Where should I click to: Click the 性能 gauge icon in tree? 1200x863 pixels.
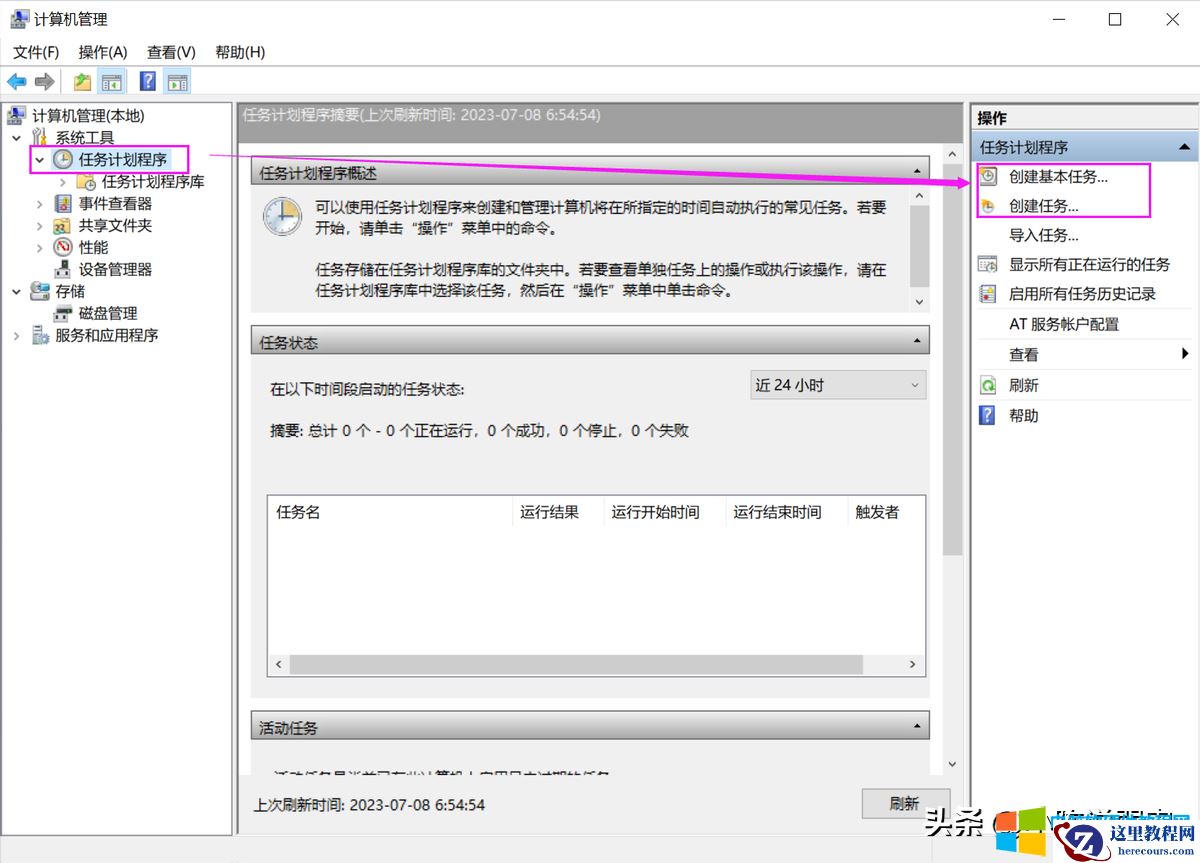coord(63,247)
